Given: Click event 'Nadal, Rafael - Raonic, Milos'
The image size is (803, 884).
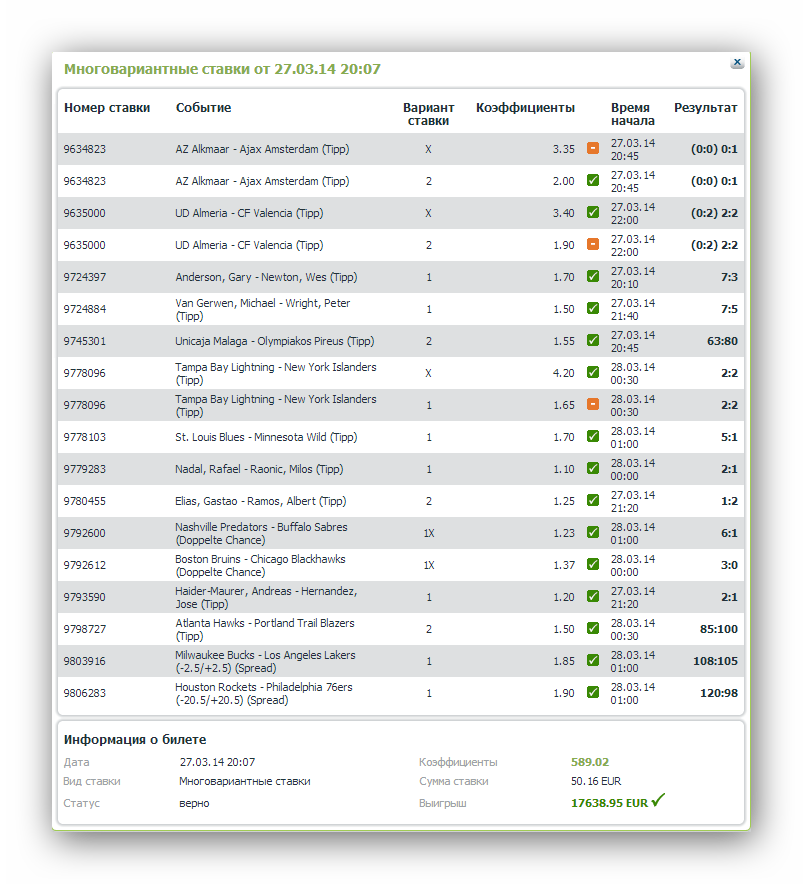Looking at the screenshot, I should (259, 469).
